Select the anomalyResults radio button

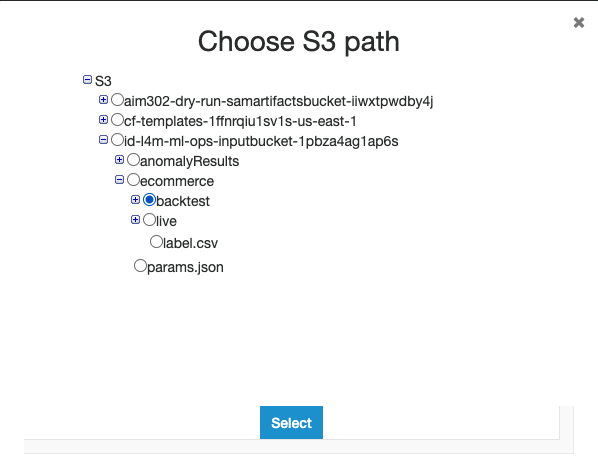pos(133,159)
